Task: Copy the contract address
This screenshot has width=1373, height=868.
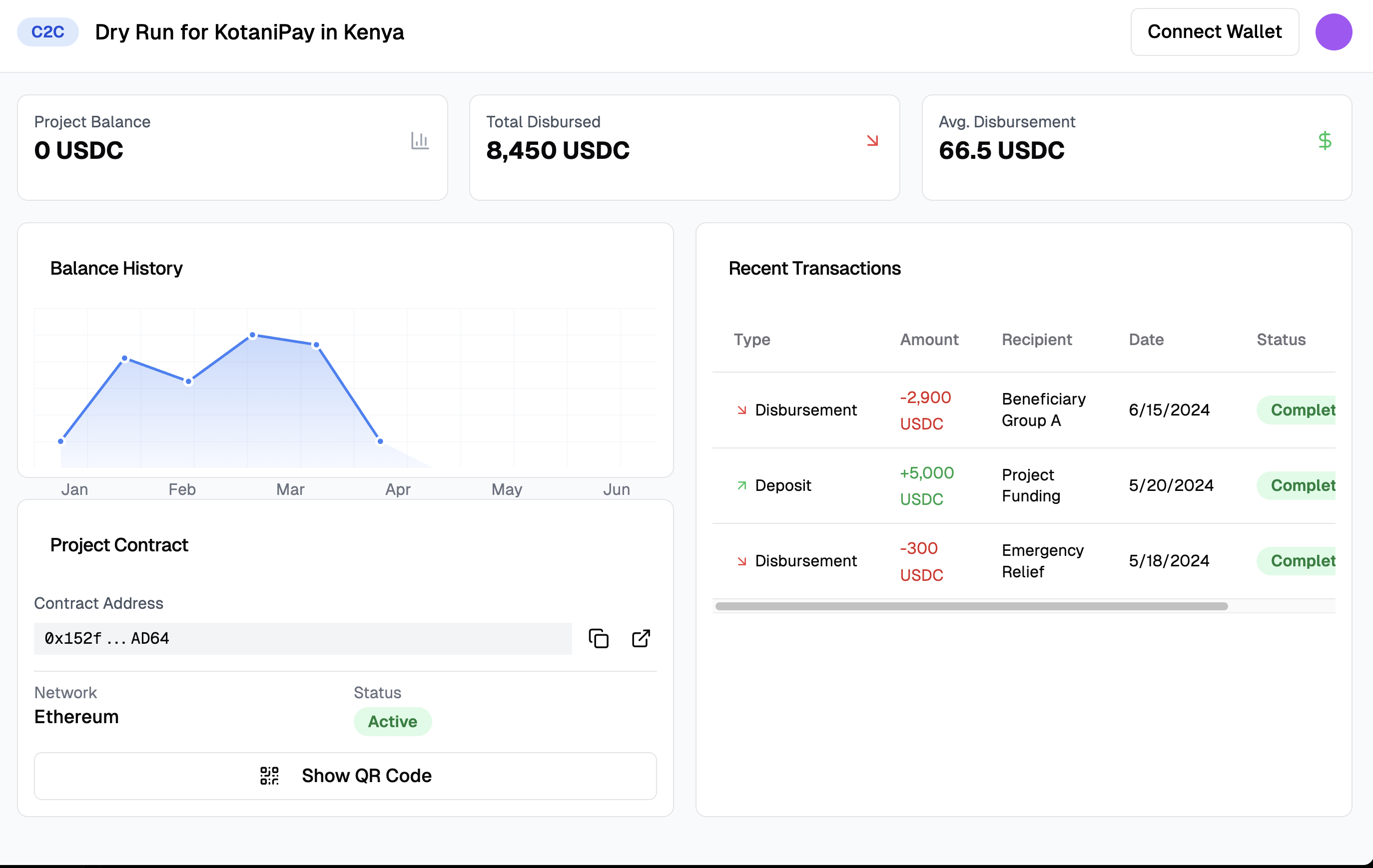Action: click(x=599, y=638)
